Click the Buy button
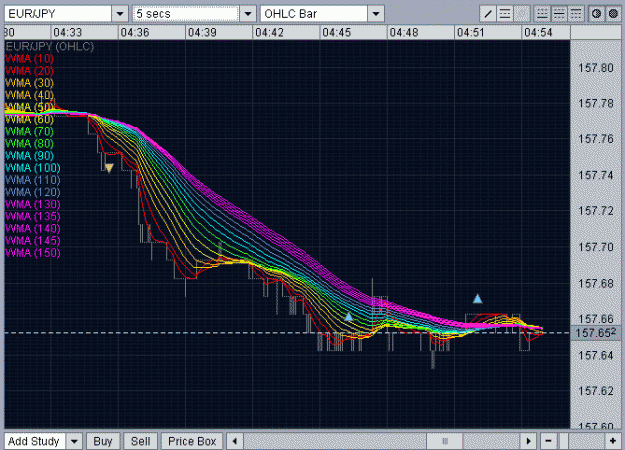625x450 pixels. [103, 441]
